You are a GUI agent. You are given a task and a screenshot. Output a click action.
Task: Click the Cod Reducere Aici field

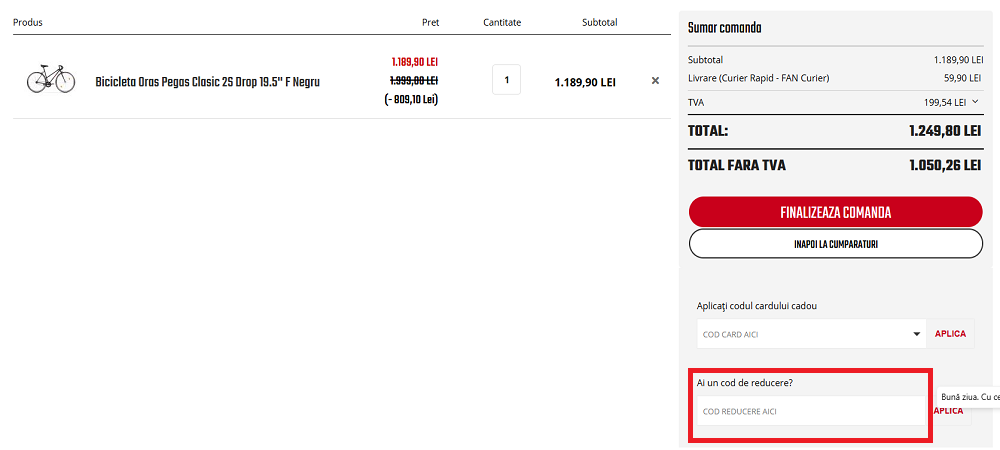click(810, 411)
